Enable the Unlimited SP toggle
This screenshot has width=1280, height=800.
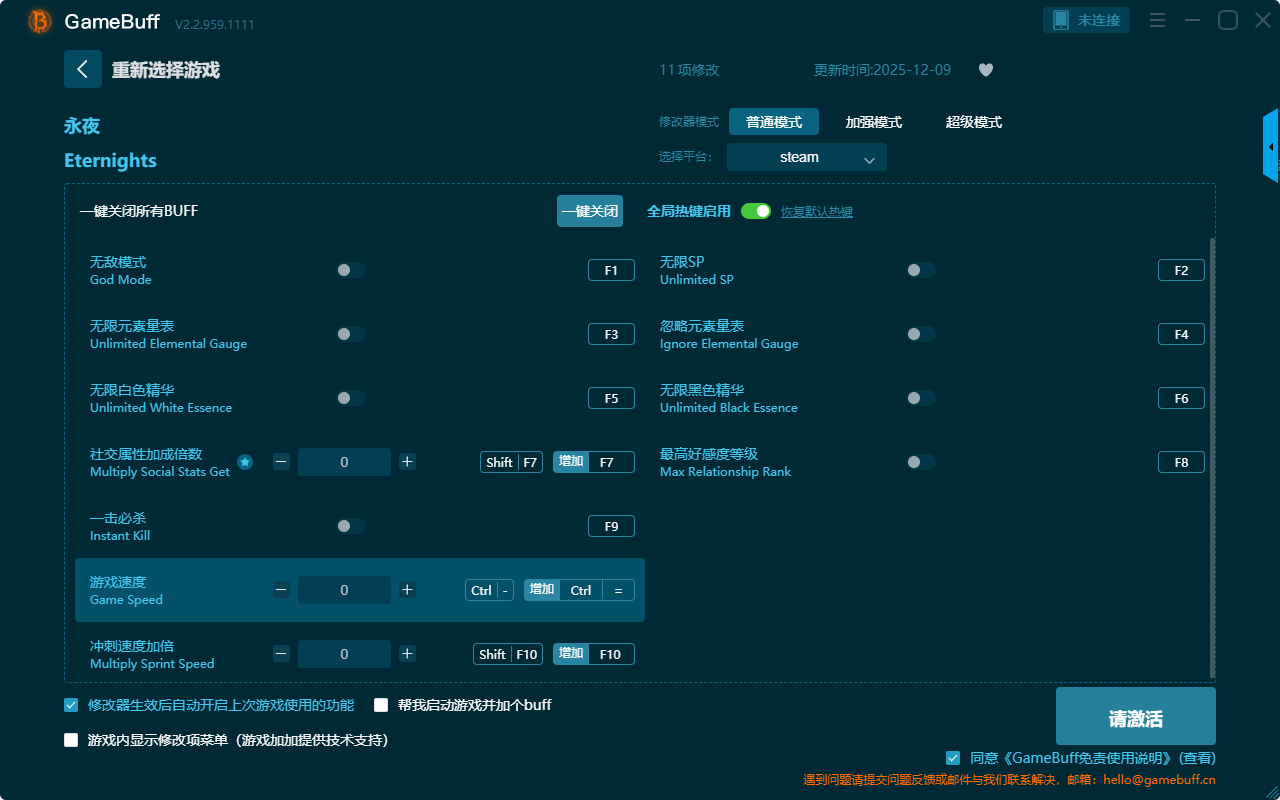tap(920, 270)
